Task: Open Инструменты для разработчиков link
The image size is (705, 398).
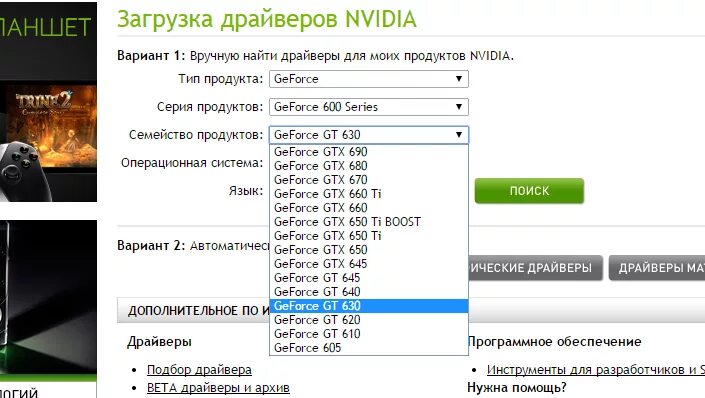Action: pos(596,370)
